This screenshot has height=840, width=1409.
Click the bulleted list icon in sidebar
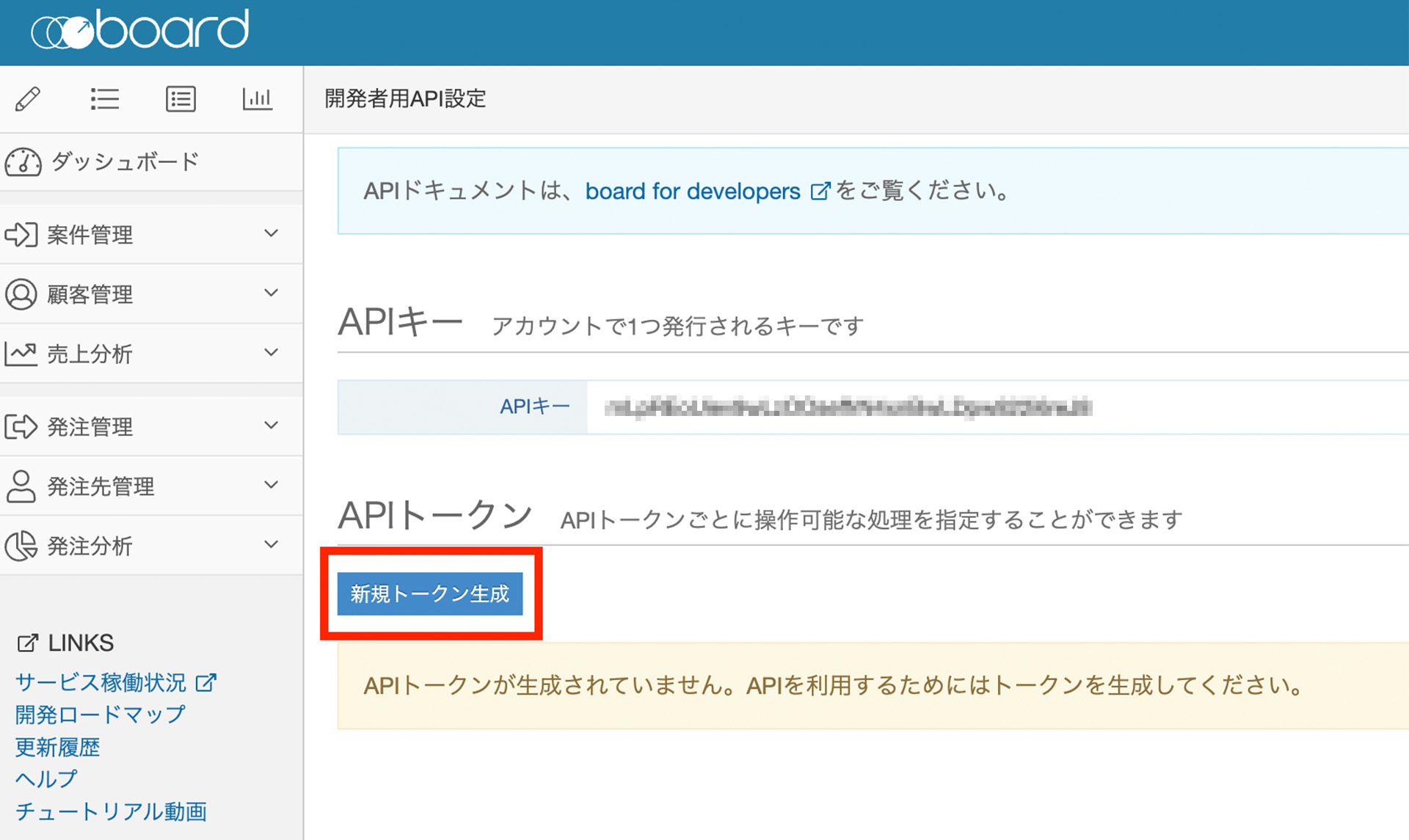tap(104, 98)
